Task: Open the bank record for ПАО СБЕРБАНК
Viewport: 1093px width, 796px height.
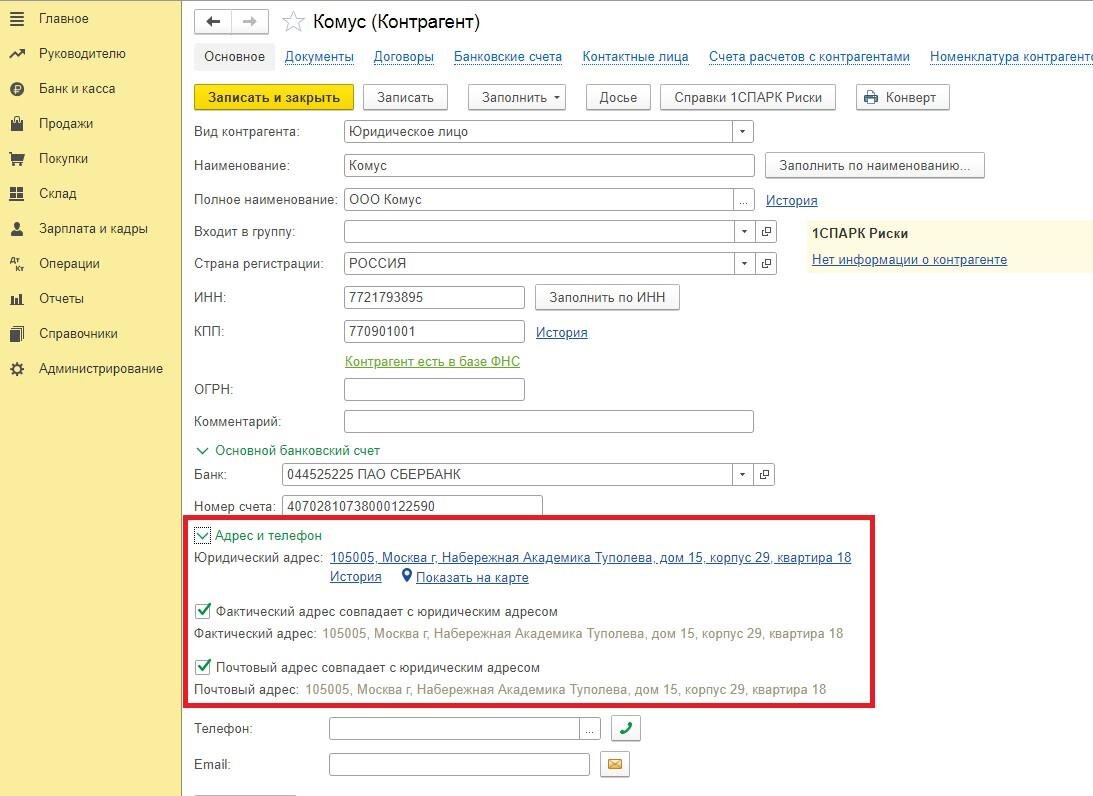Action: pos(764,474)
